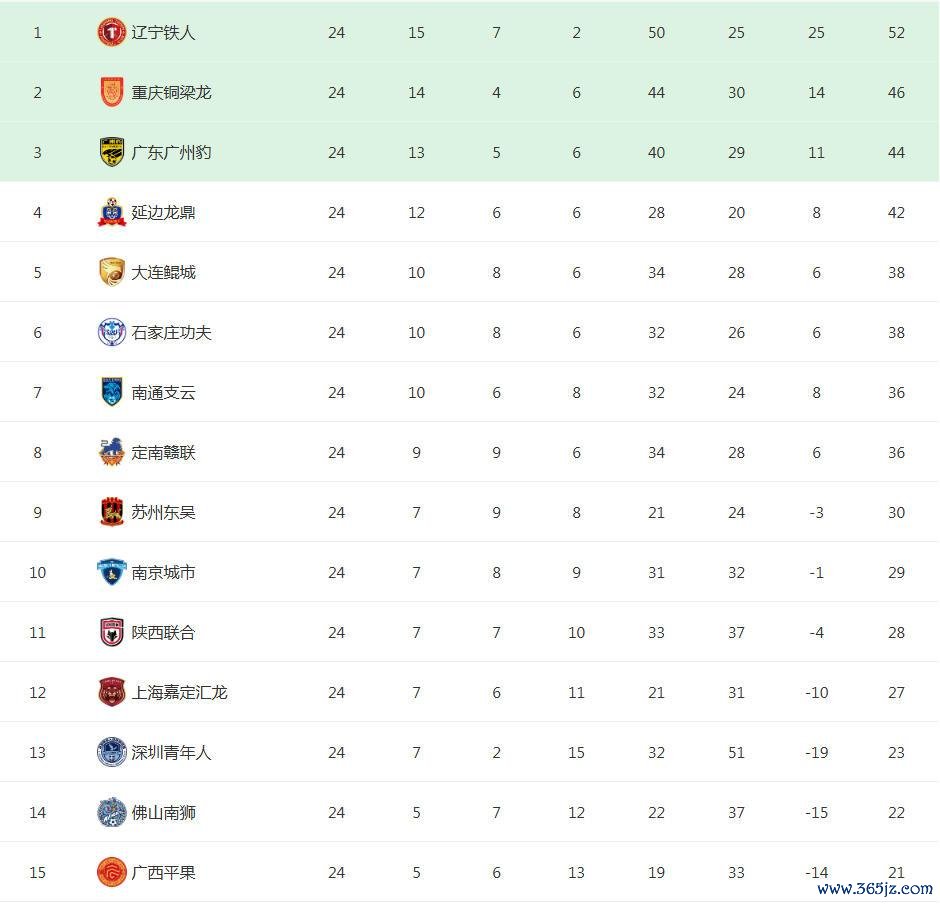Click the 辽宁铁人 team logo
Viewport: 940px width, 904px height.
click(x=111, y=32)
